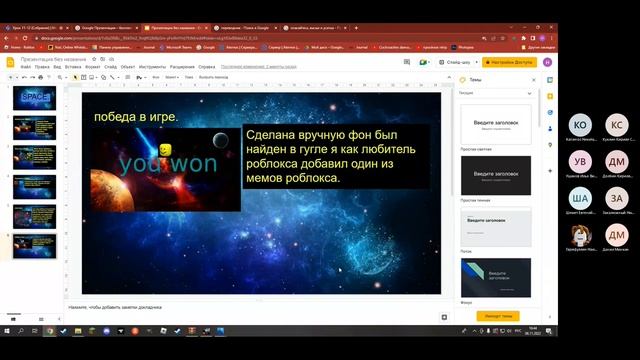
Task: Open the Windows Start menu
Action: [x=7, y=331]
